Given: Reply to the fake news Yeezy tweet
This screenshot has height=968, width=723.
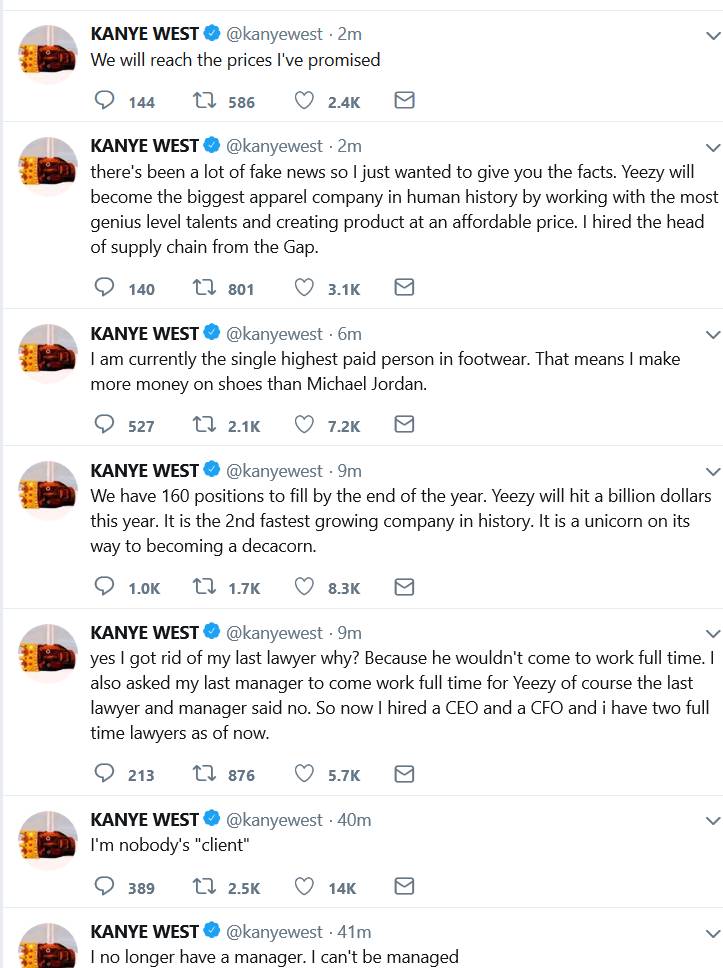Looking at the screenshot, I should click(x=104, y=288).
